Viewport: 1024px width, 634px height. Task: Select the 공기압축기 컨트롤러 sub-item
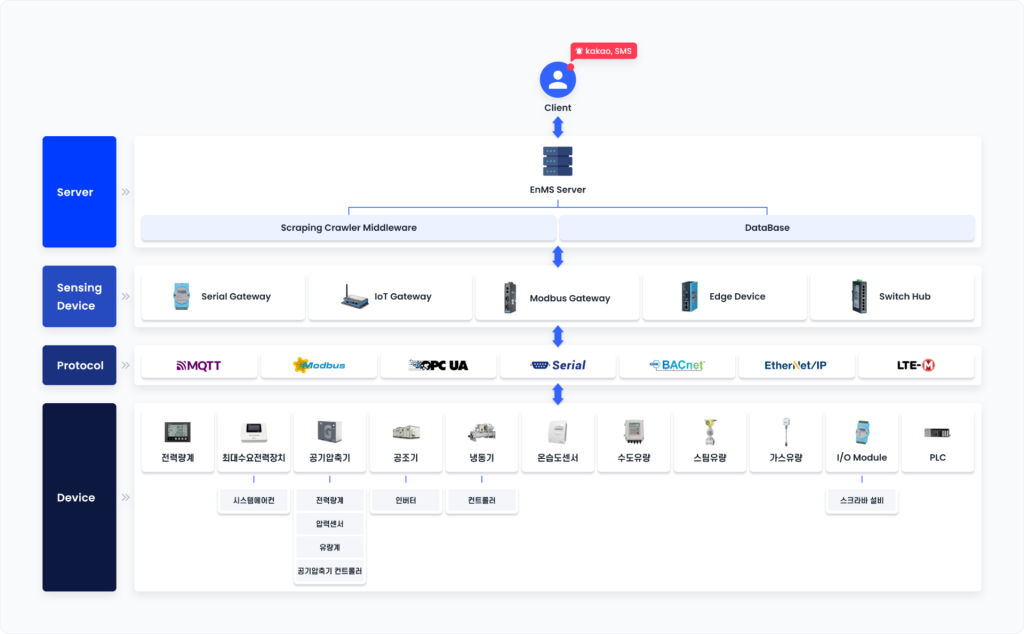(x=330, y=571)
